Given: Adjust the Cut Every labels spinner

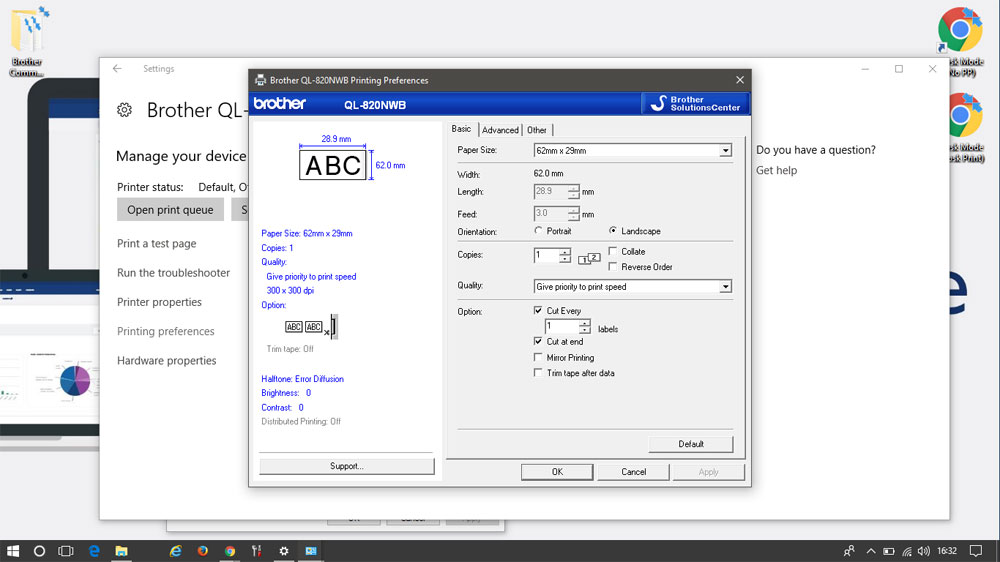Looking at the screenshot, I should (x=585, y=327).
